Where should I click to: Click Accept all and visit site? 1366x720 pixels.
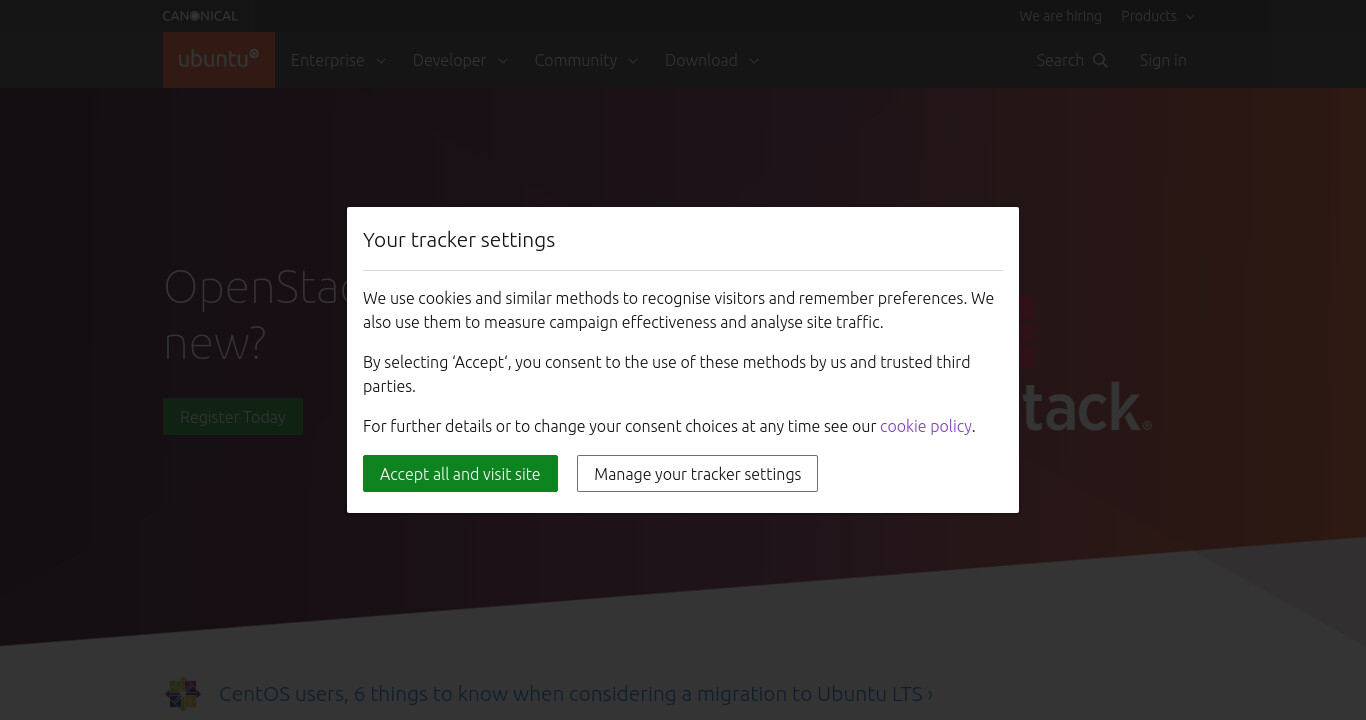pyautogui.click(x=460, y=474)
